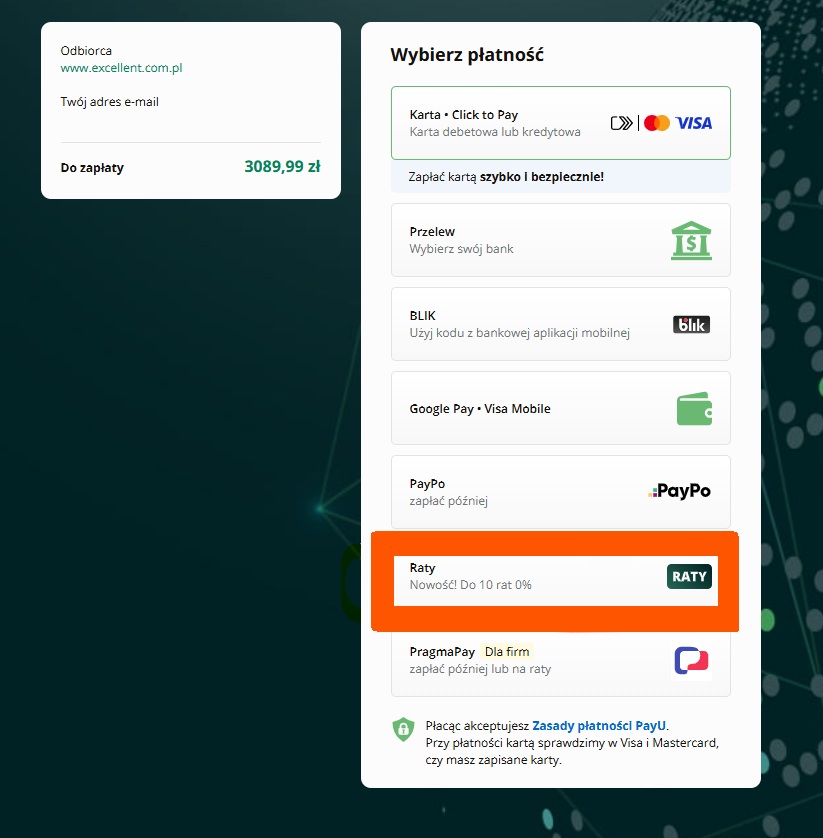The width and height of the screenshot is (823, 838).
Task: Click the Dla firm label badge
Action: 506,652
